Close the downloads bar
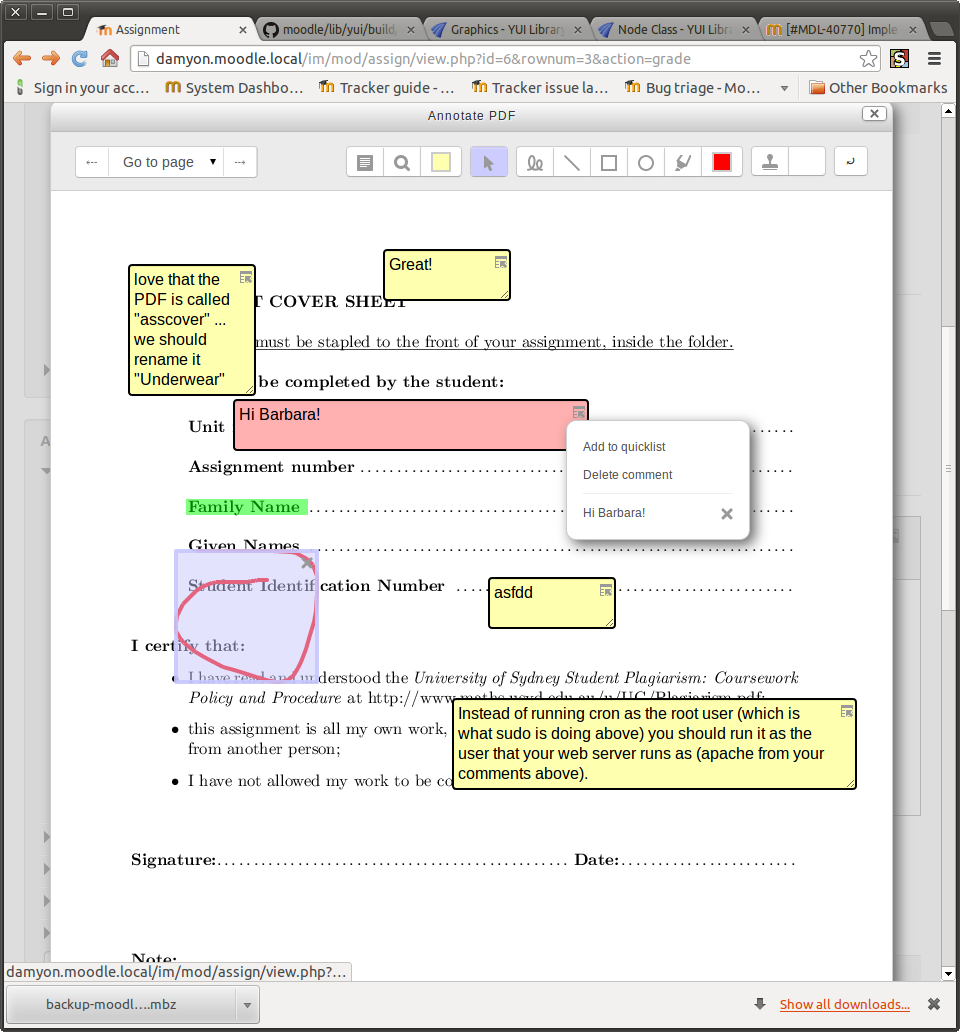 point(934,1004)
